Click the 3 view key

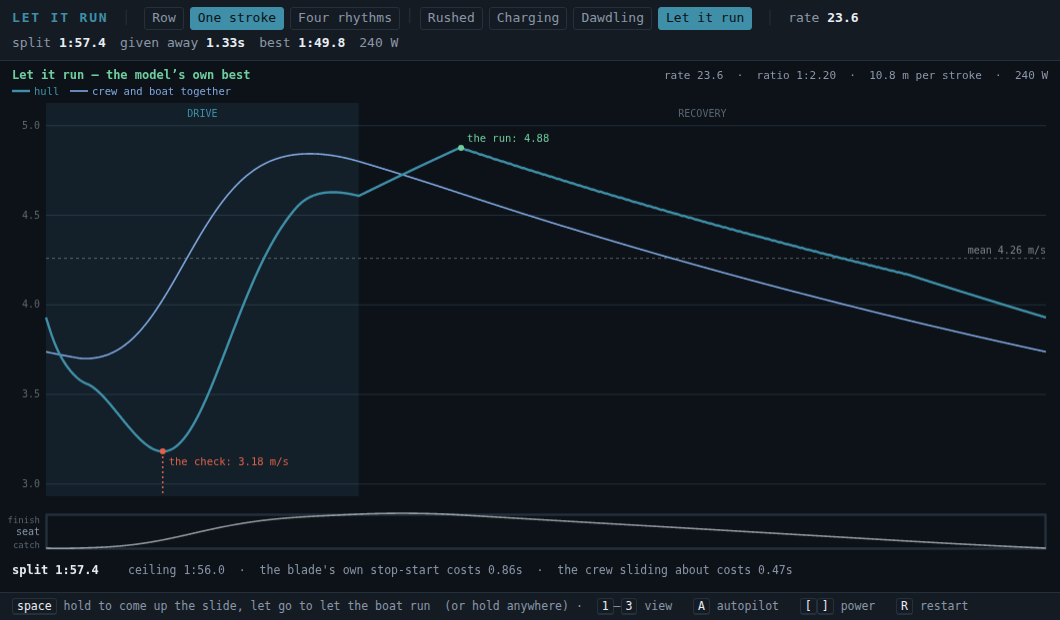coord(629,606)
